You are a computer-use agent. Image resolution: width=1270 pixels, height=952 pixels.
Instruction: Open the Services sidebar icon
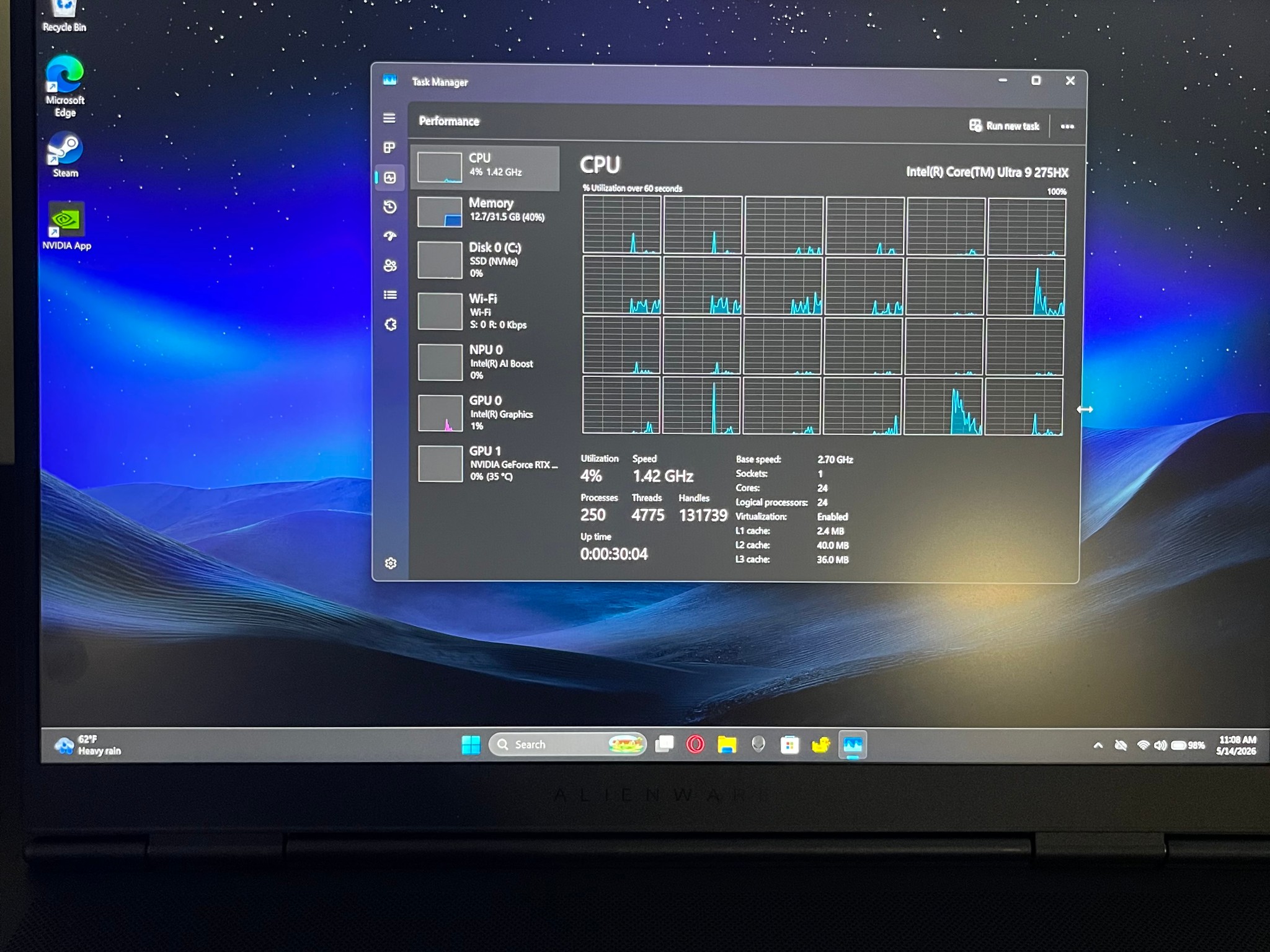[390, 324]
